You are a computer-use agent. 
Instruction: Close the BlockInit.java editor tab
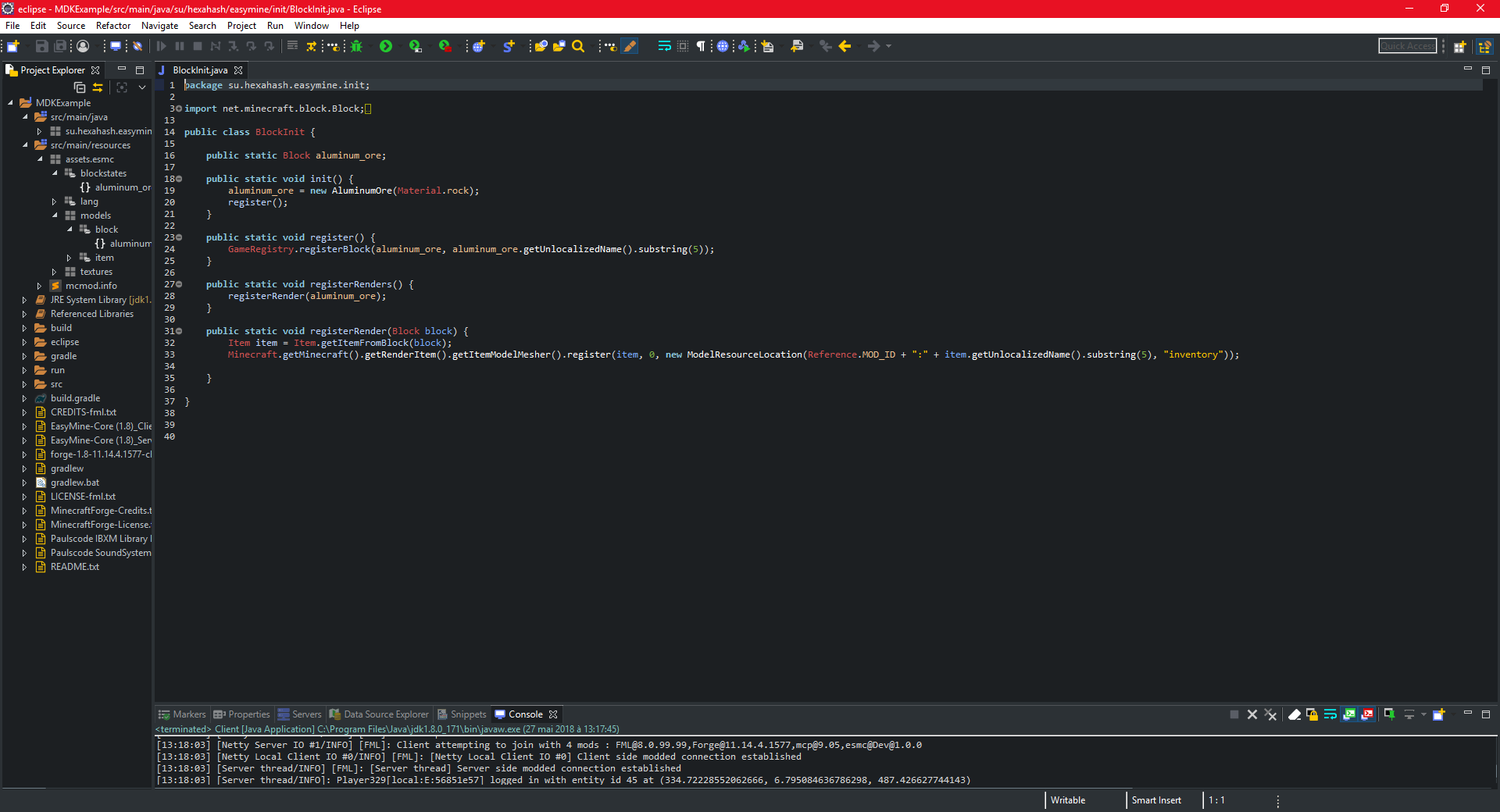click(238, 70)
